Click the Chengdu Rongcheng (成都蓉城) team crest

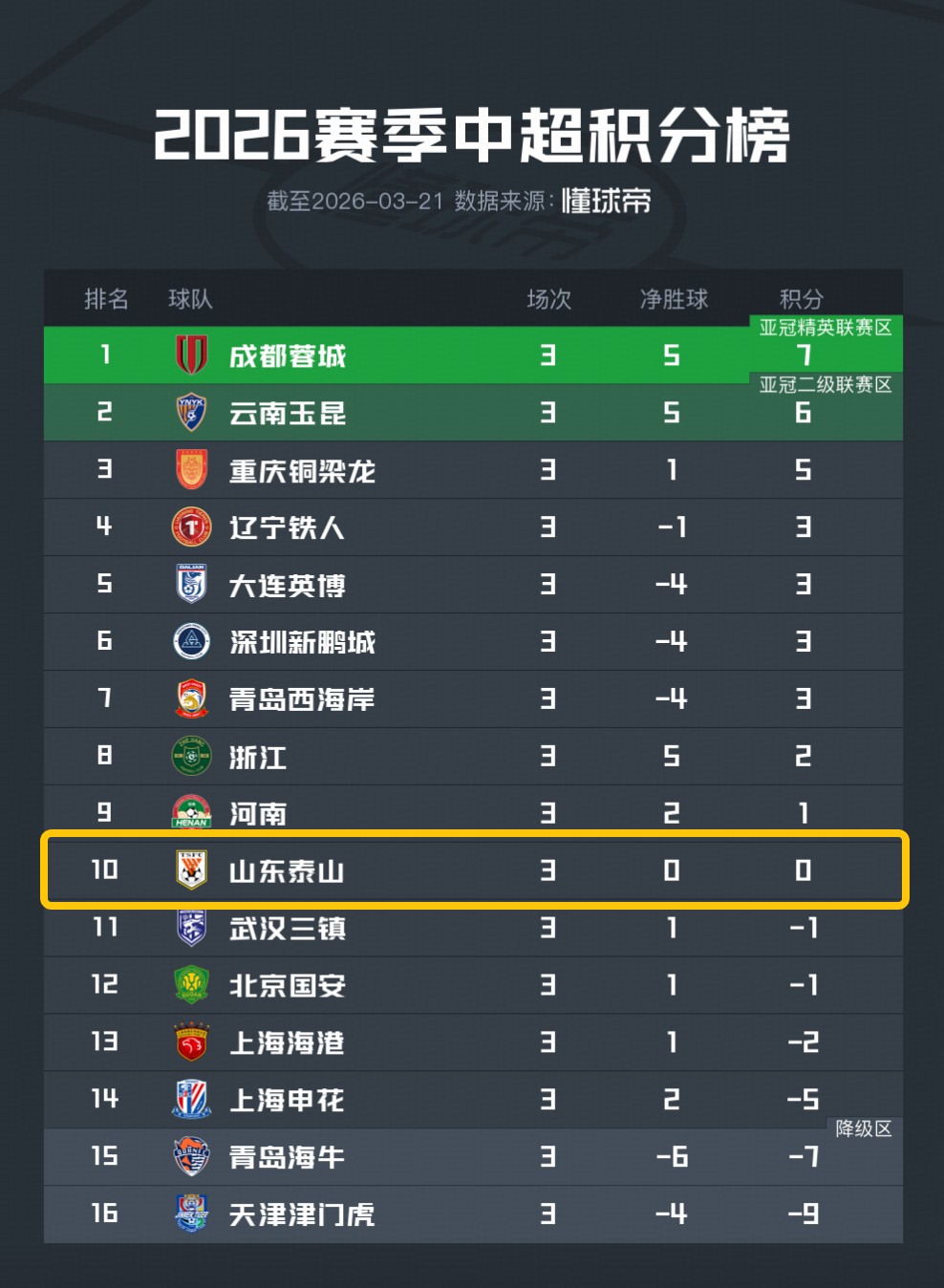coord(191,355)
